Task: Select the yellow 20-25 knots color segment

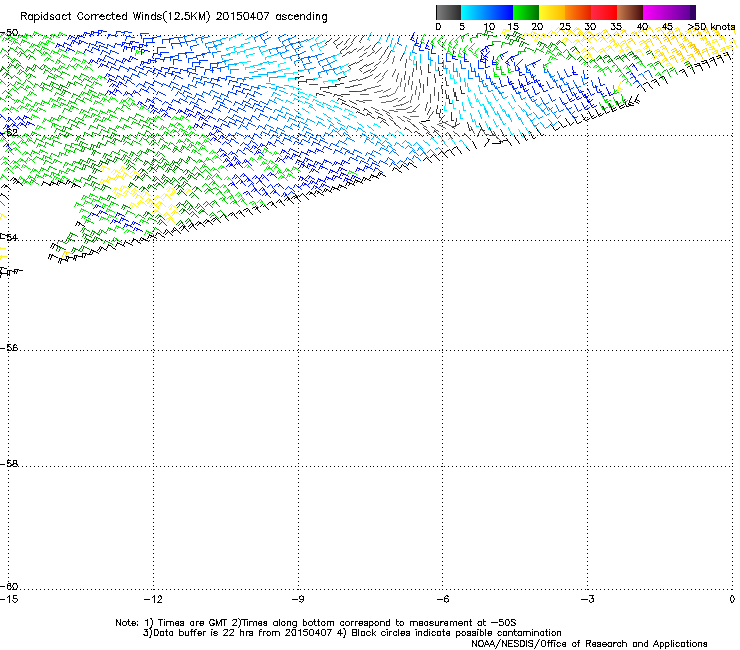Action: (x=552, y=12)
